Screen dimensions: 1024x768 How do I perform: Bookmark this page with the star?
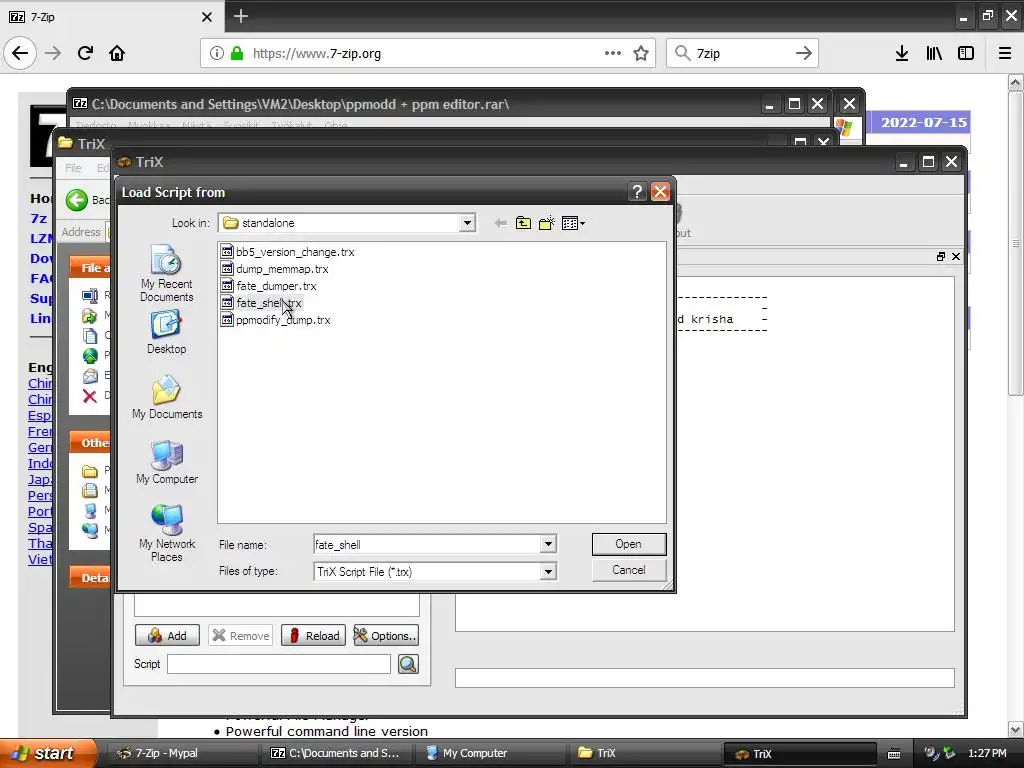[x=641, y=53]
